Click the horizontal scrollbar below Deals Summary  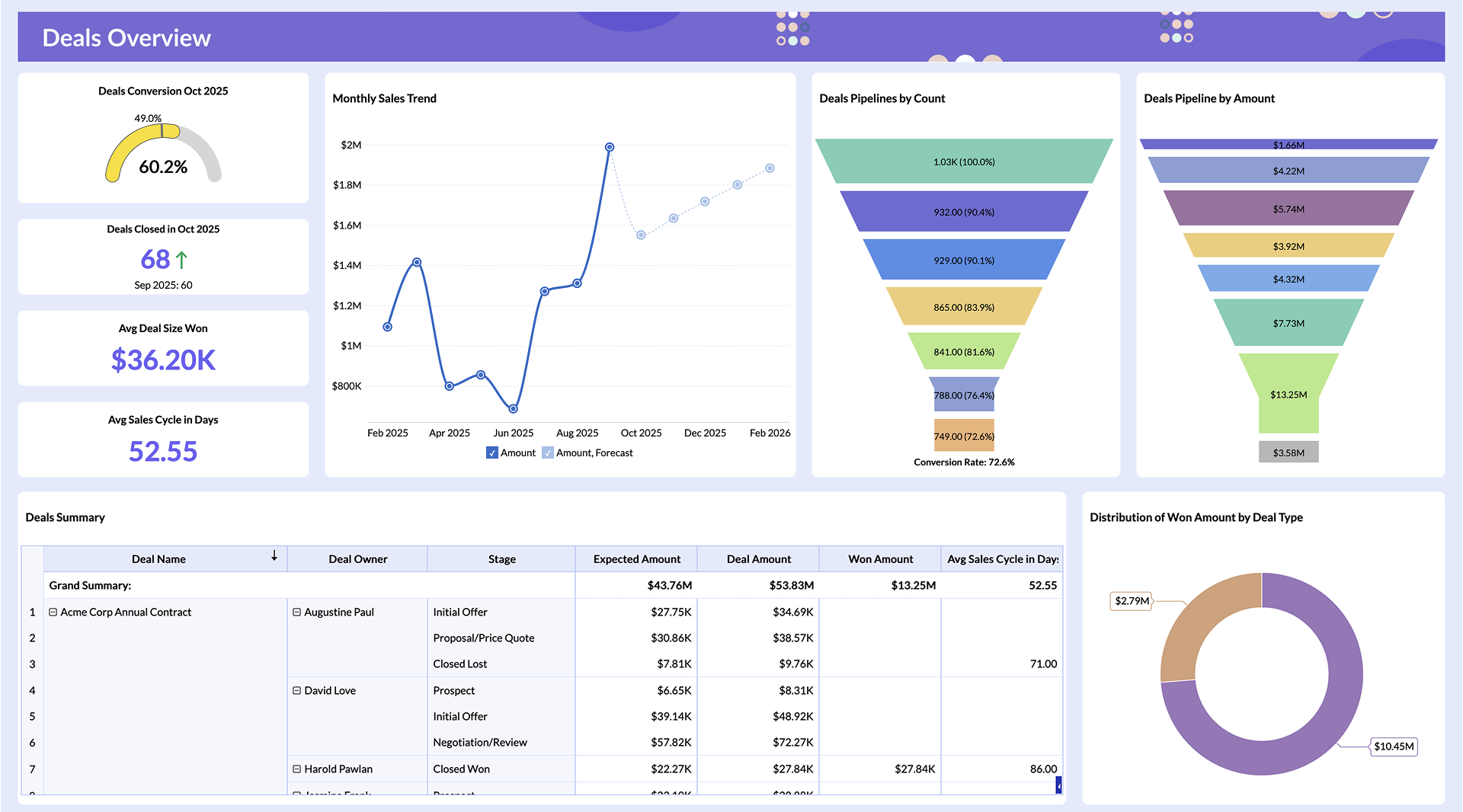point(1058,784)
